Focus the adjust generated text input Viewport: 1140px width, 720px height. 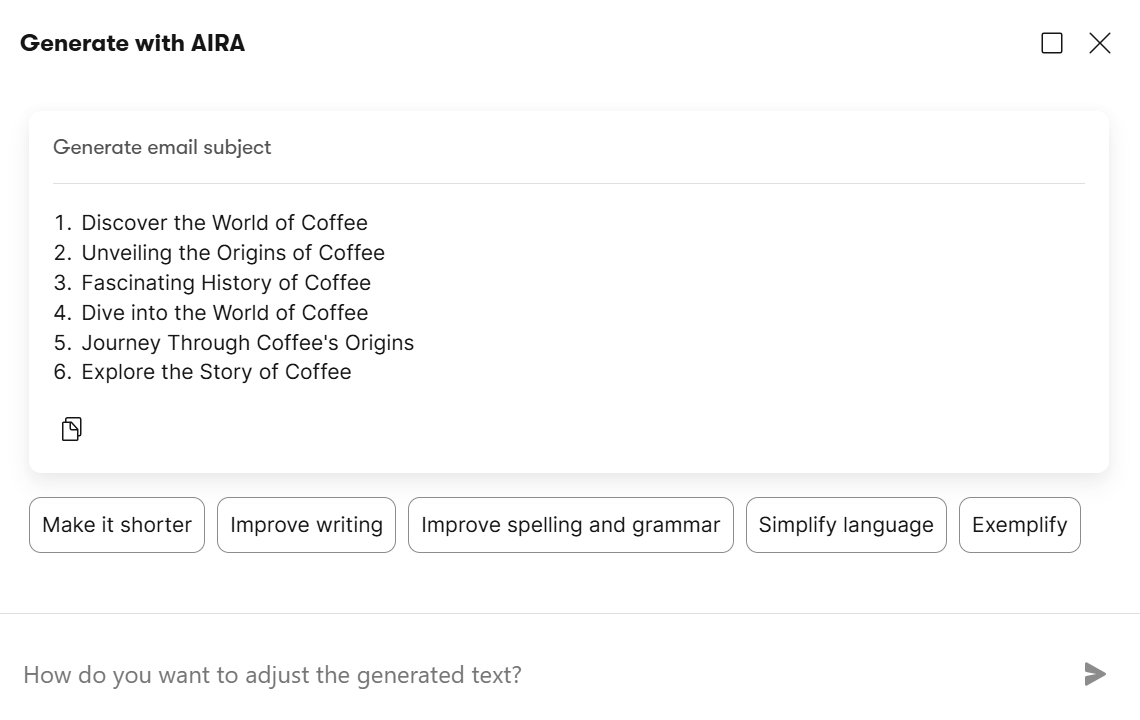tap(540, 675)
